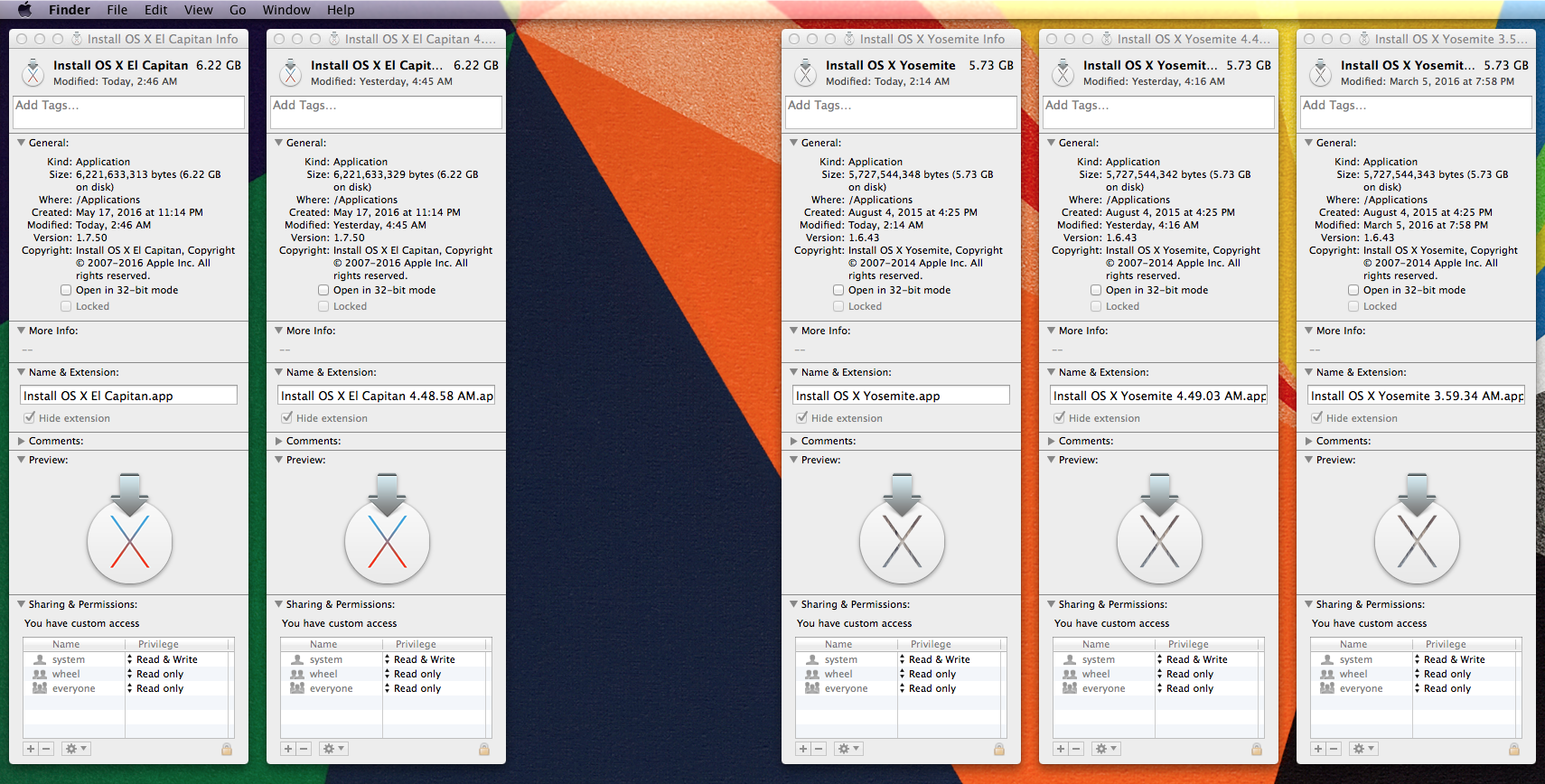Click header app icon in El Capitan 4.48.58 AM window
Viewport: 1545px width, 784px height.
[290, 72]
